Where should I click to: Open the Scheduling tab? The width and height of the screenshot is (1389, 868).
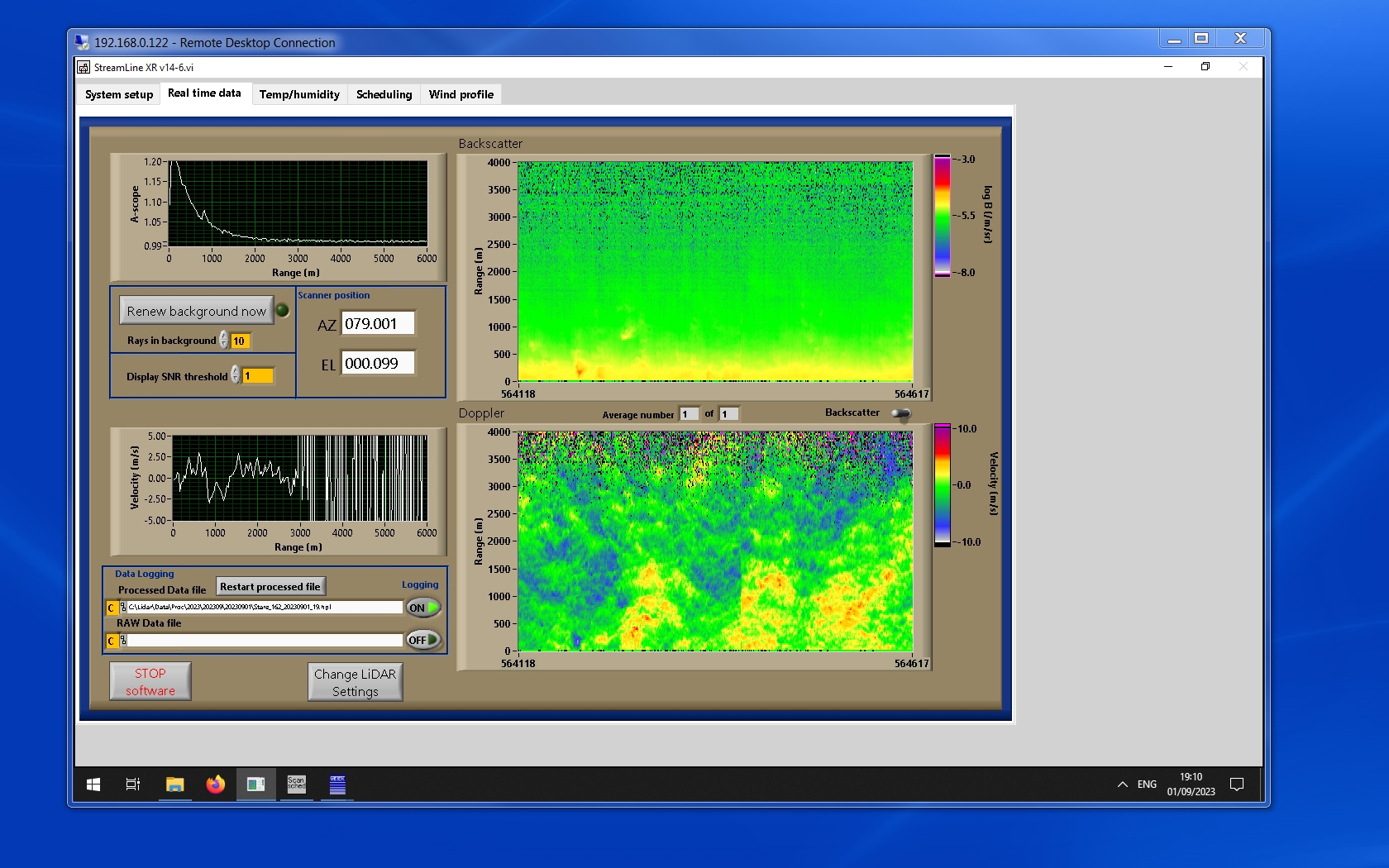[384, 94]
